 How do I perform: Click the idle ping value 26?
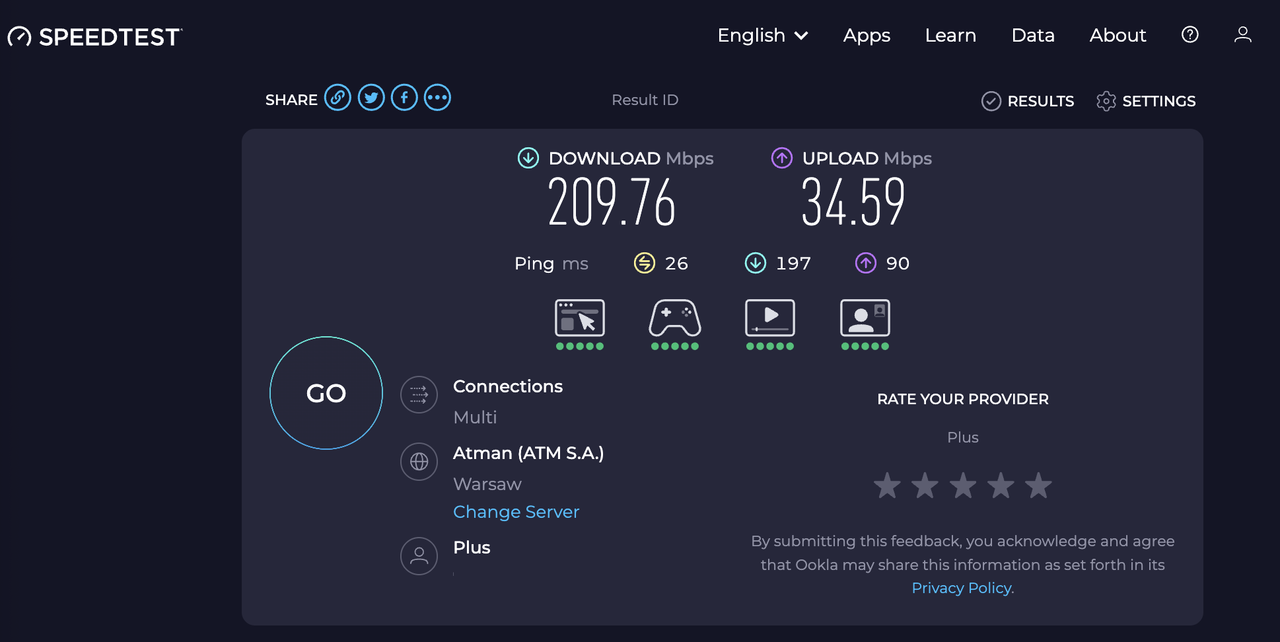pos(677,263)
